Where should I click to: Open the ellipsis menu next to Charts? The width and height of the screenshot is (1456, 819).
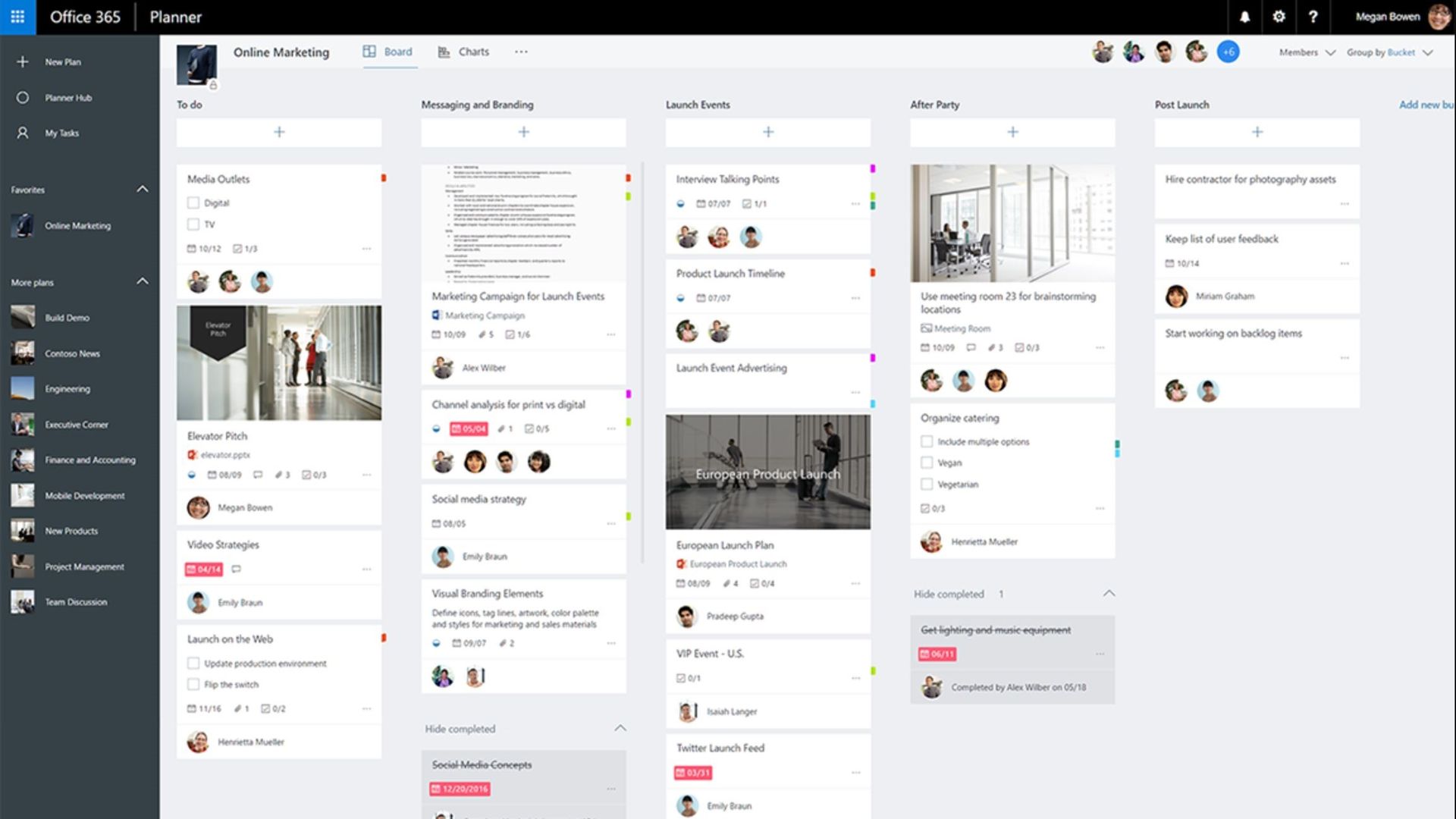point(520,52)
